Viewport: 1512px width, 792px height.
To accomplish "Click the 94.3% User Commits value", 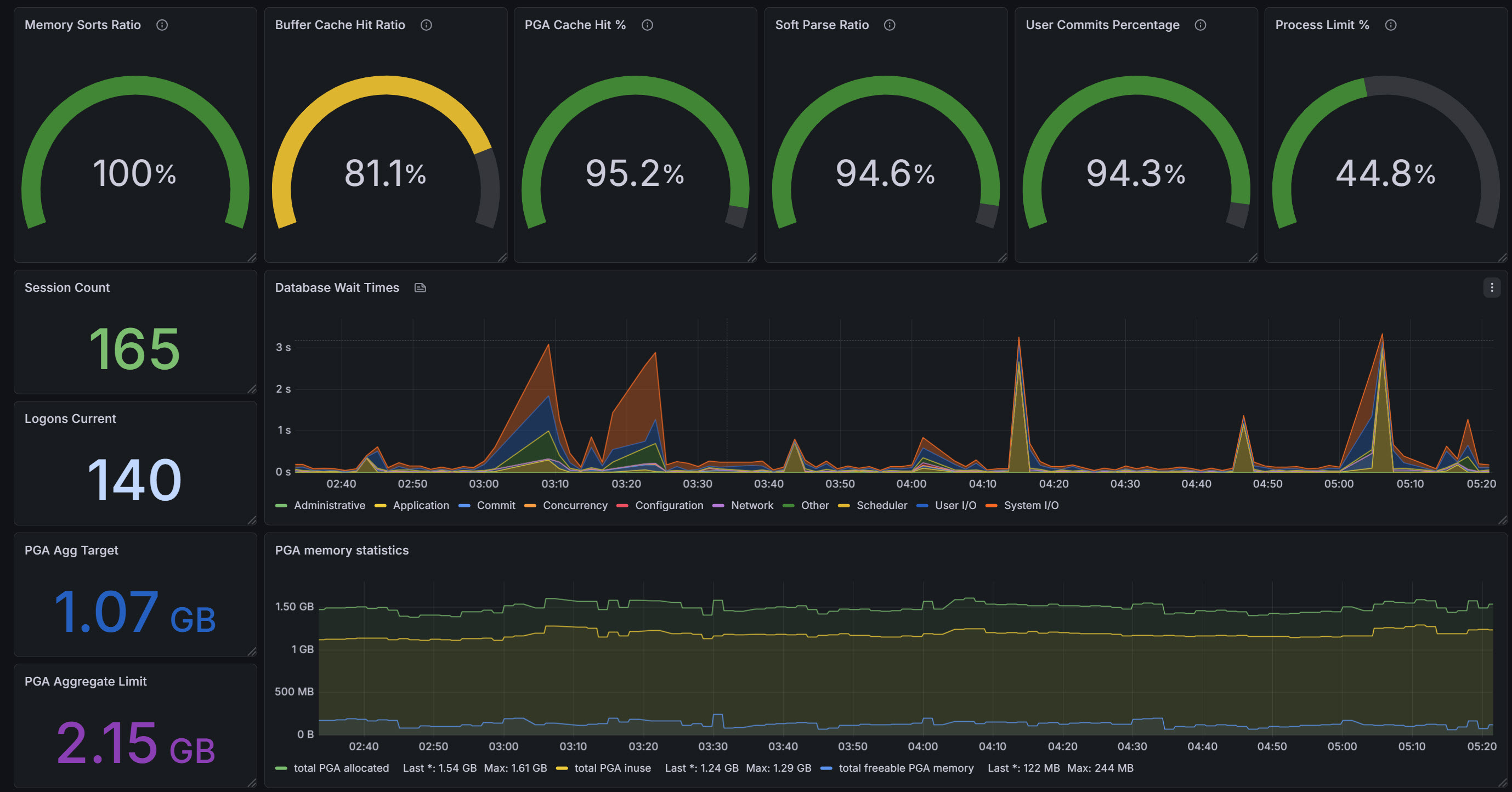I will pos(1136,173).
